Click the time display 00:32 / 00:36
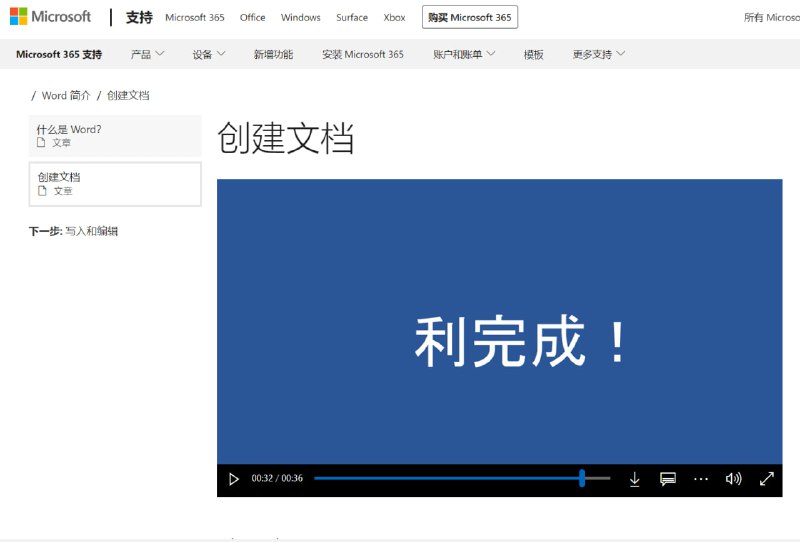 [x=277, y=478]
